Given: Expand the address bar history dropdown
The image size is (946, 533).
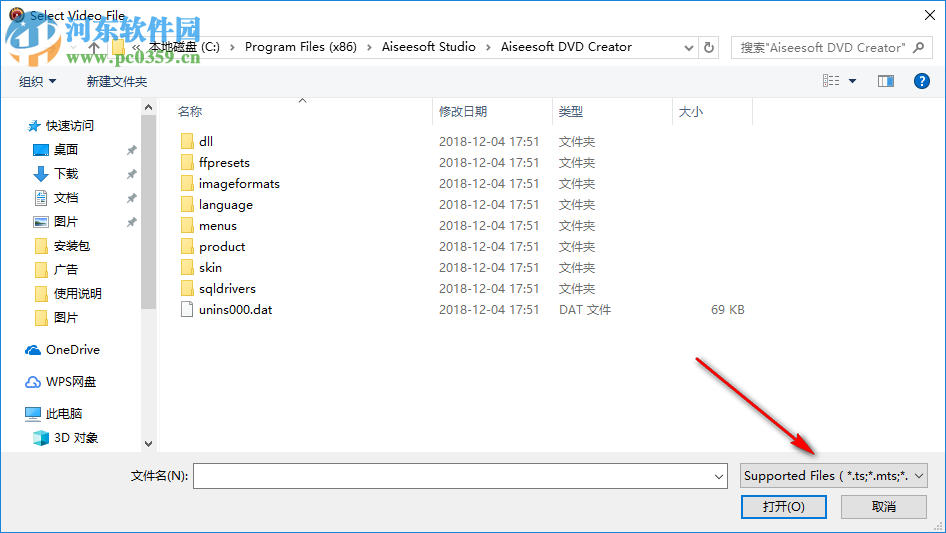Looking at the screenshot, I should [x=688, y=48].
